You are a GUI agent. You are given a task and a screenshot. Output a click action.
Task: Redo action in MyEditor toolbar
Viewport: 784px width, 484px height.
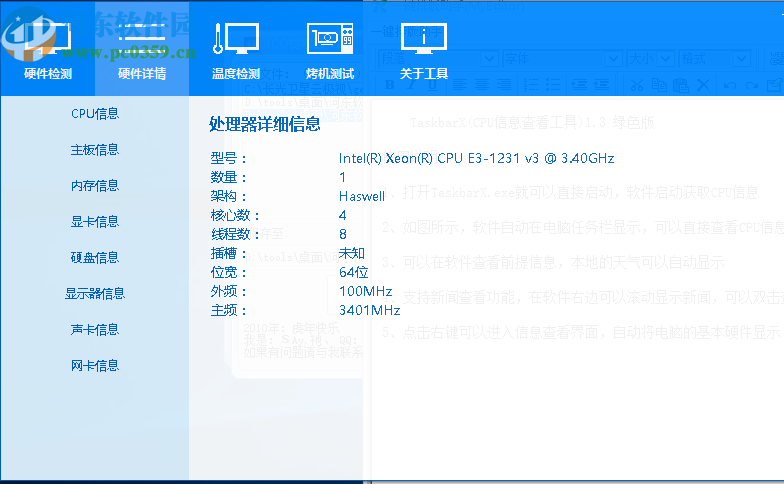click(x=752, y=85)
